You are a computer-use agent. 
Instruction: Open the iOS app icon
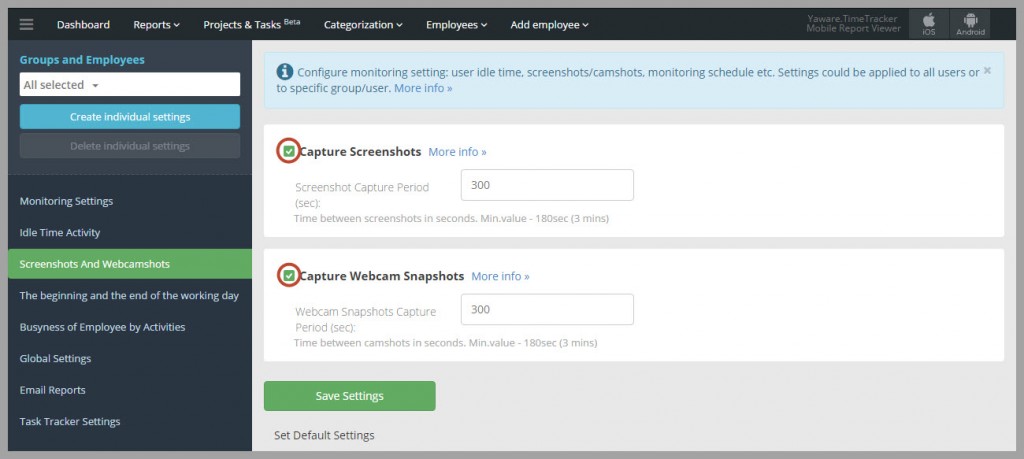tap(929, 24)
